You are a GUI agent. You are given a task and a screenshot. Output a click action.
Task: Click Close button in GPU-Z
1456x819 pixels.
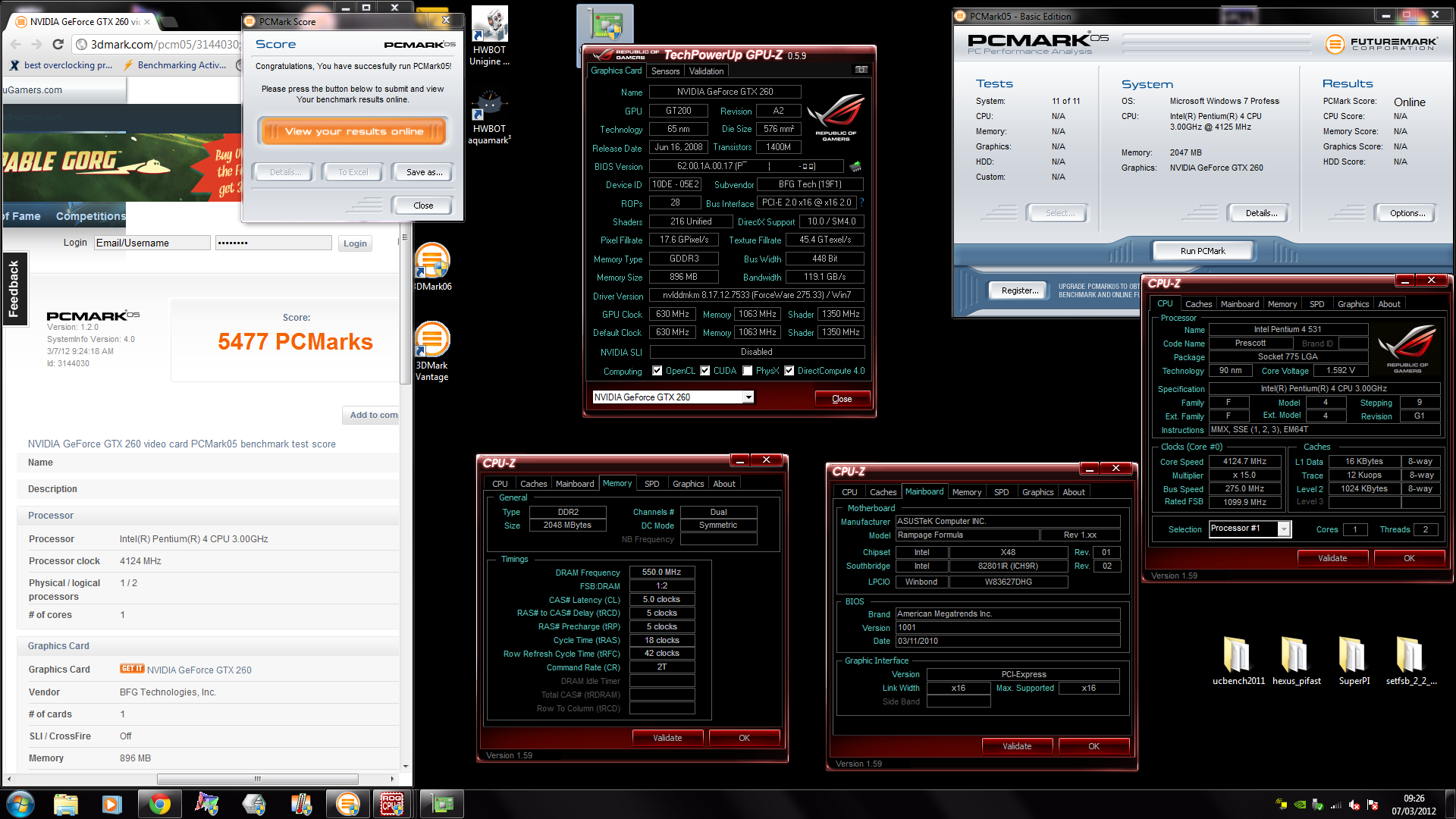pos(842,399)
